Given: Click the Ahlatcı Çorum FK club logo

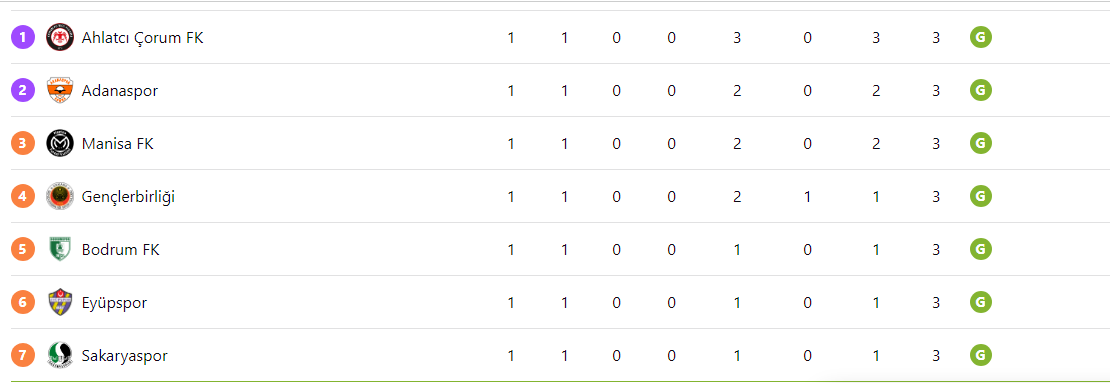Looking at the screenshot, I should 59,38.
